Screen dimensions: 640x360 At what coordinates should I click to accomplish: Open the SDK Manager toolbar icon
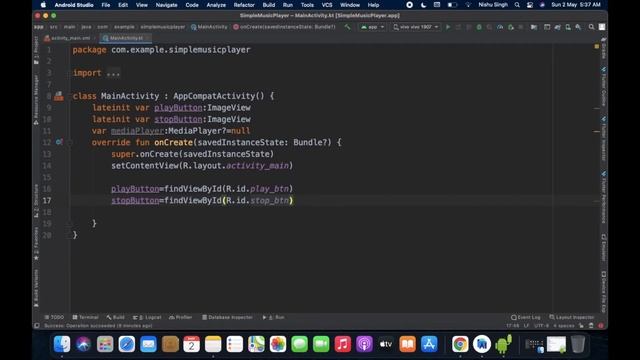(578, 27)
